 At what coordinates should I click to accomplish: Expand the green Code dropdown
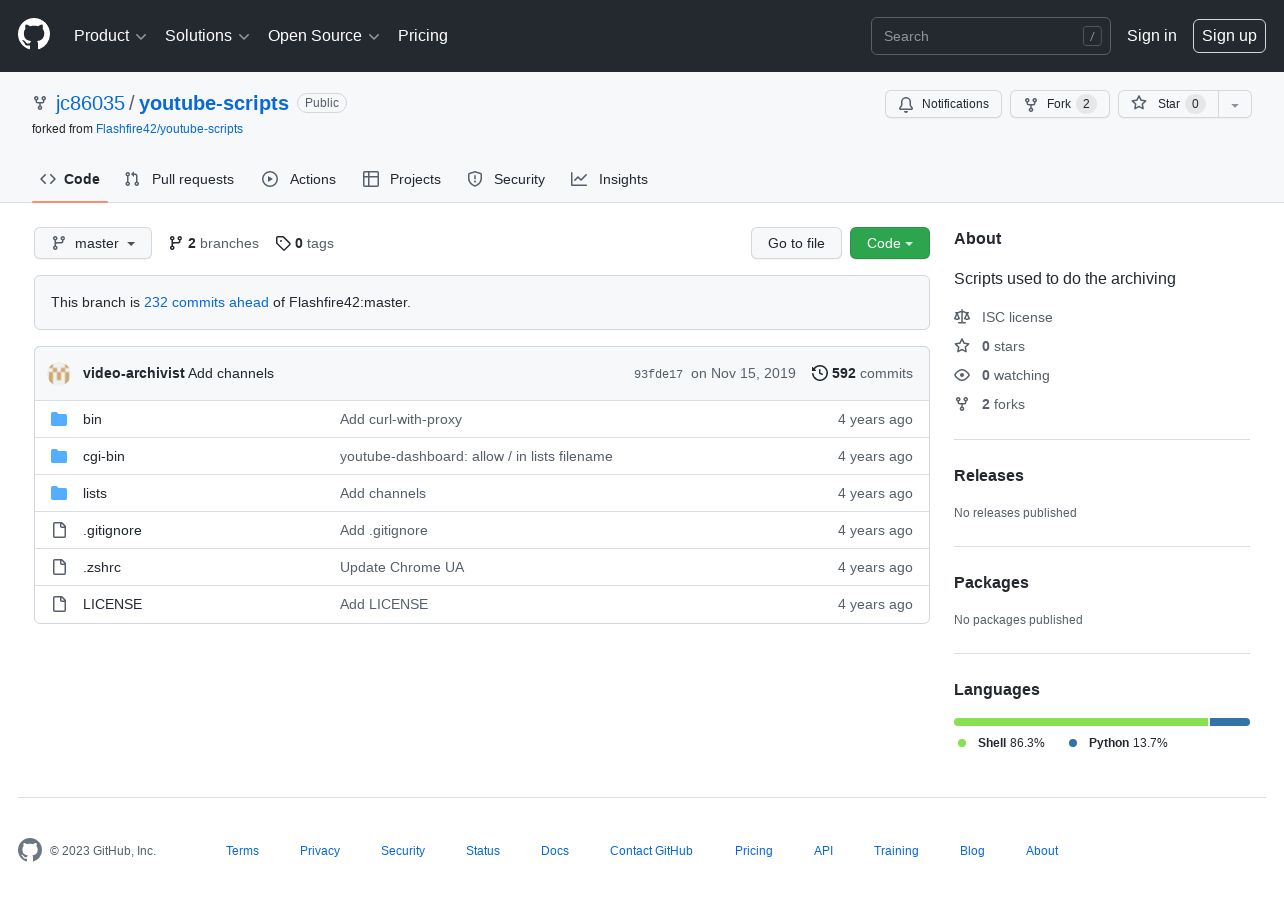point(890,243)
